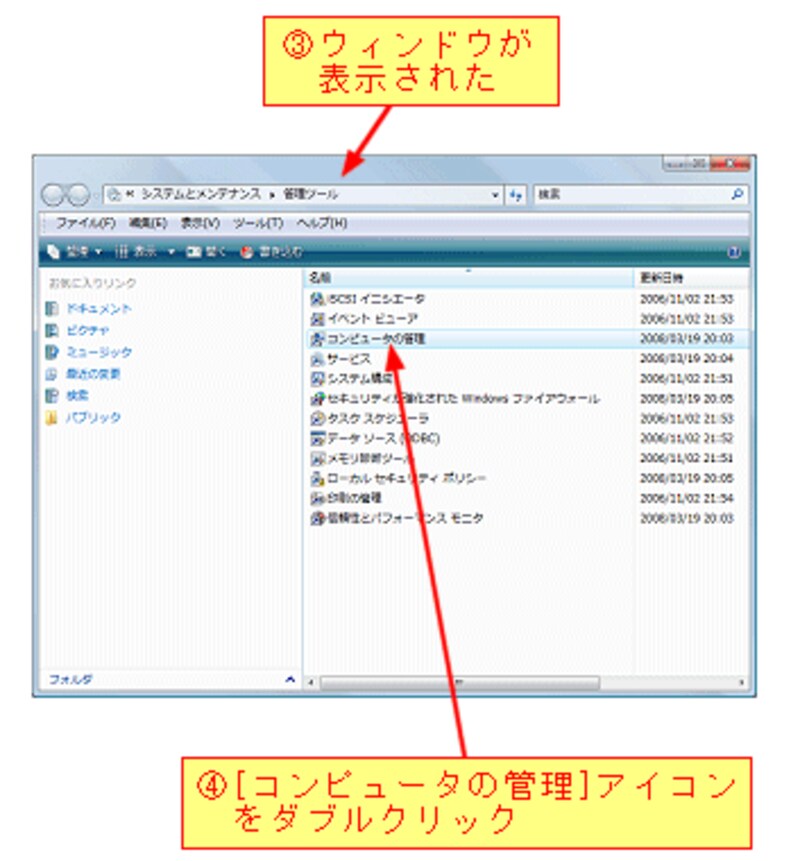The height and width of the screenshot is (861, 800).
Task: Click the ミュージック link text
Action: [x=99, y=352]
